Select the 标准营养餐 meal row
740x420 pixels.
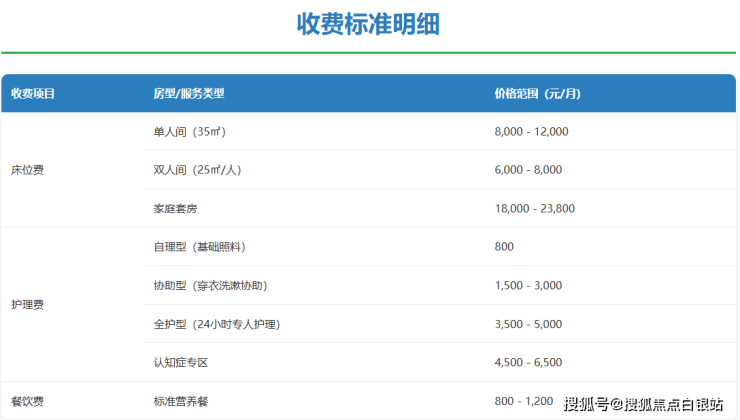[180, 401]
